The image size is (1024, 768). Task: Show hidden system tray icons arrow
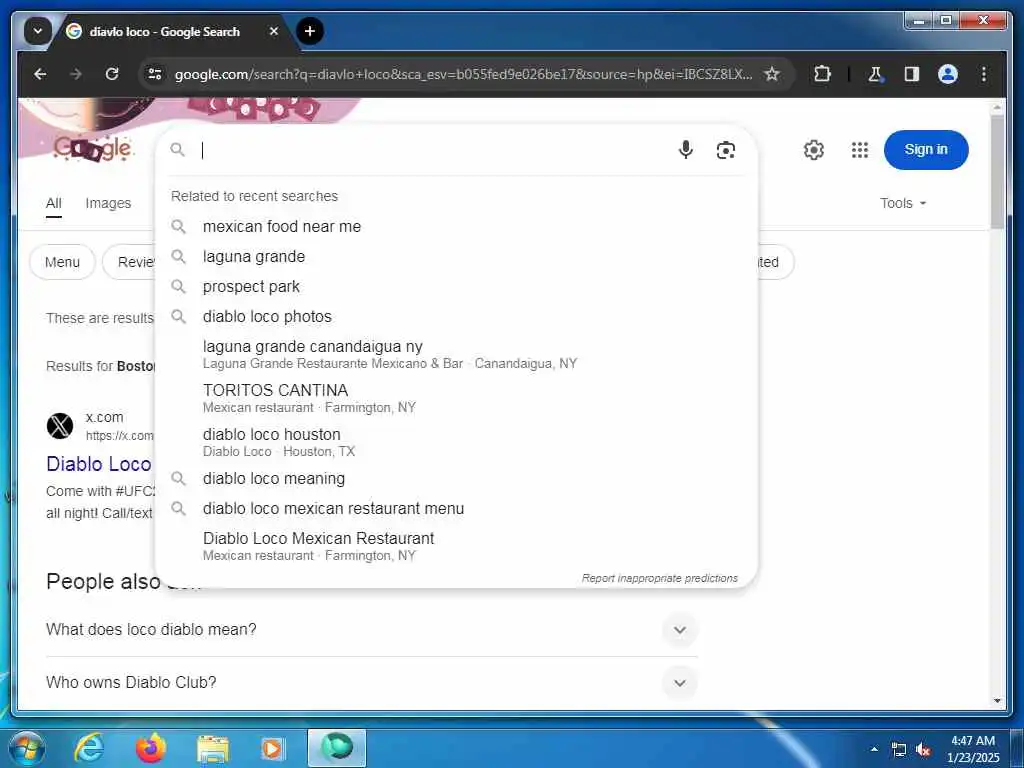874,749
